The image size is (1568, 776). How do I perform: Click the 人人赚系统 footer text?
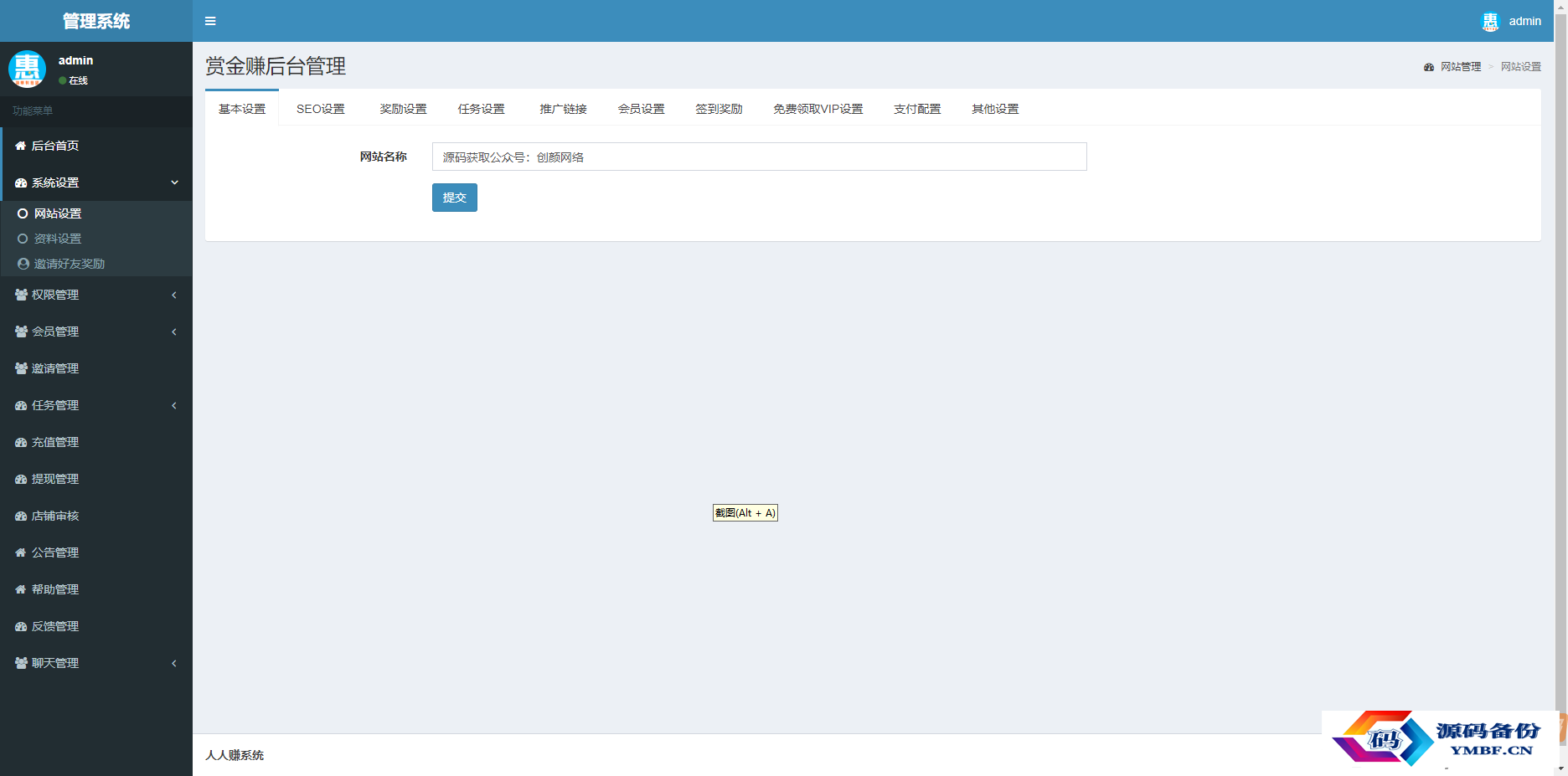click(235, 755)
